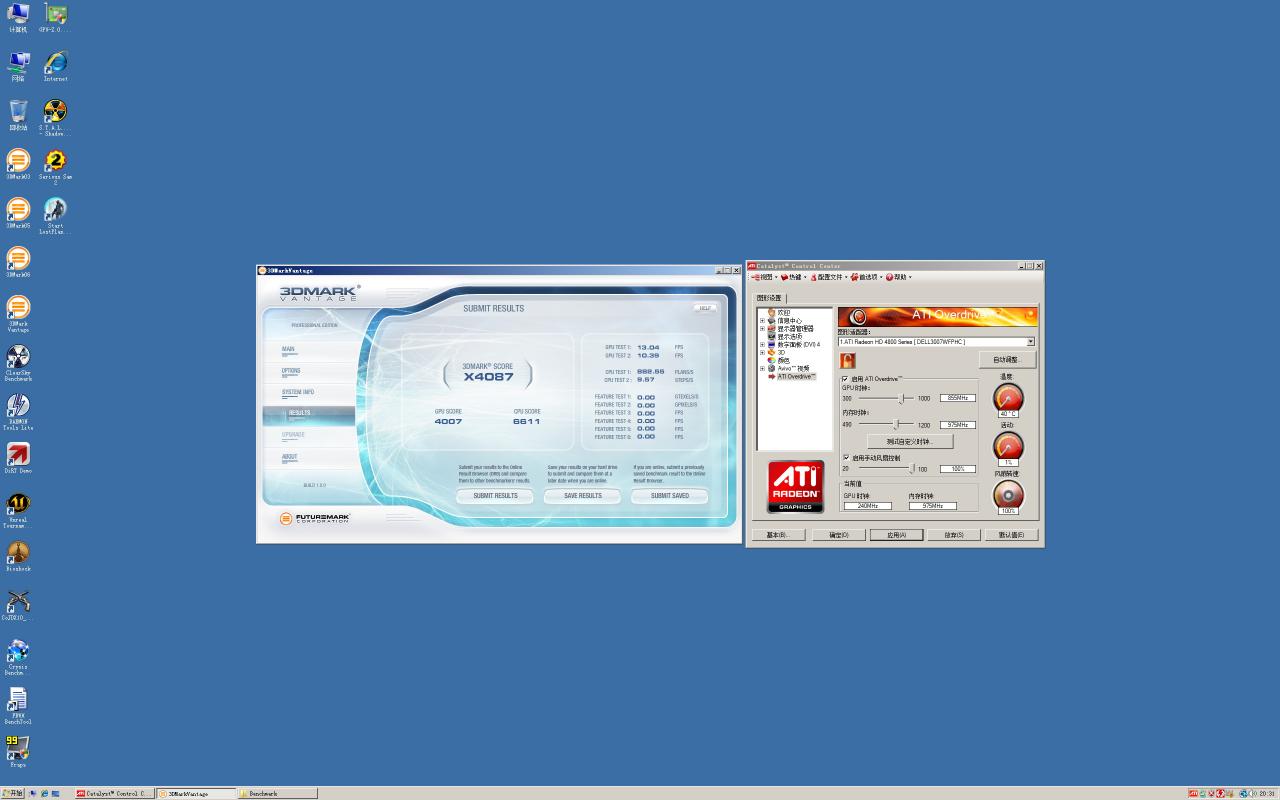Click the Auto-Tune button in Overdrive

click(x=1007, y=360)
